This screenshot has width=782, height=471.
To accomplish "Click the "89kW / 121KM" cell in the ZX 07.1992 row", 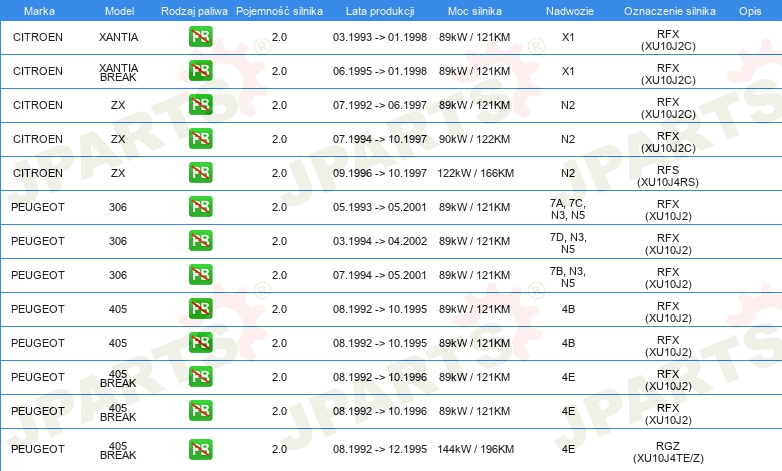I will 475,105.
